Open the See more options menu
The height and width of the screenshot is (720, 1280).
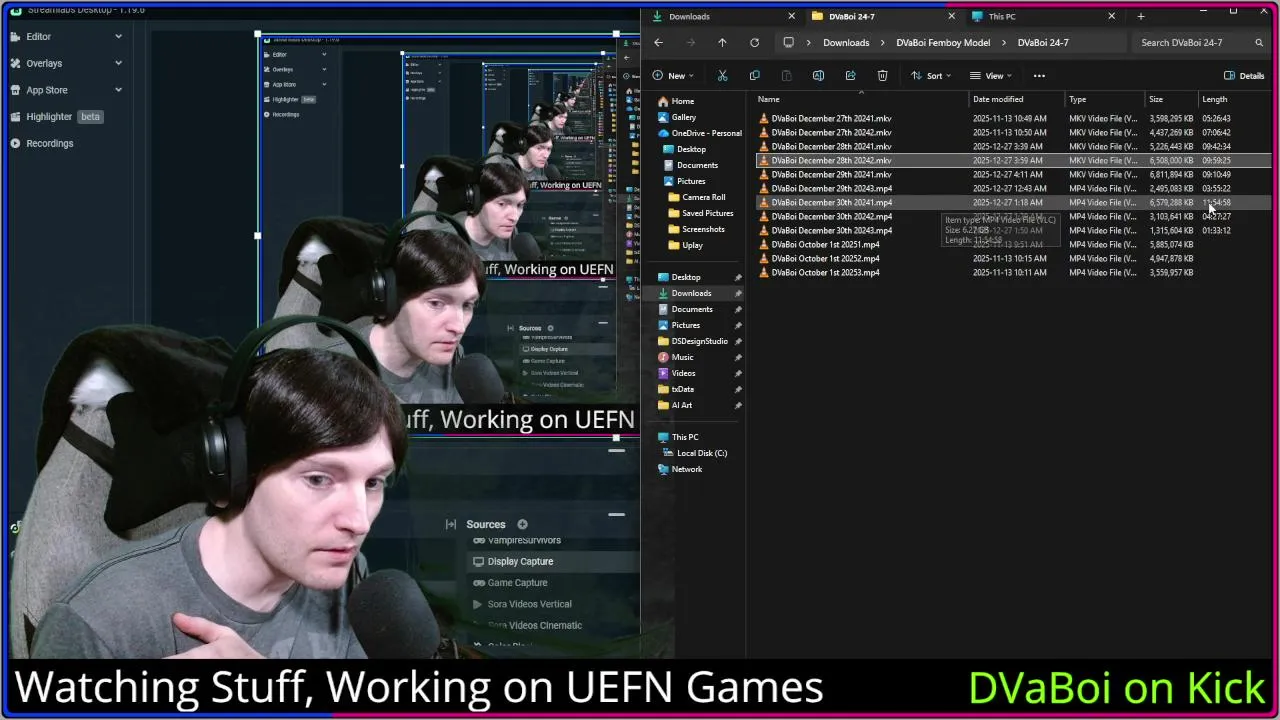tap(1039, 76)
